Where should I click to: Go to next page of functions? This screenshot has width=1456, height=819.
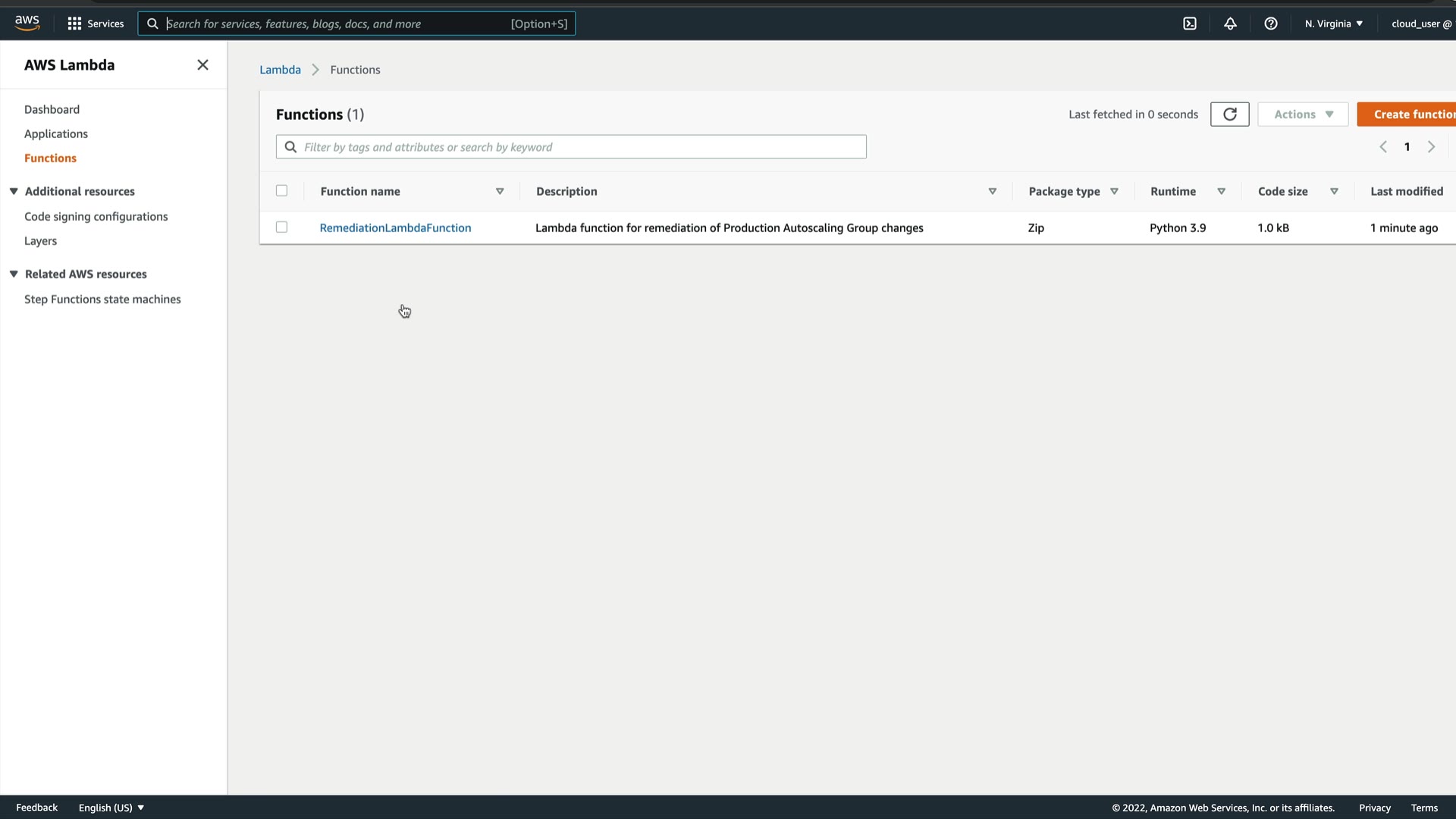(x=1431, y=147)
